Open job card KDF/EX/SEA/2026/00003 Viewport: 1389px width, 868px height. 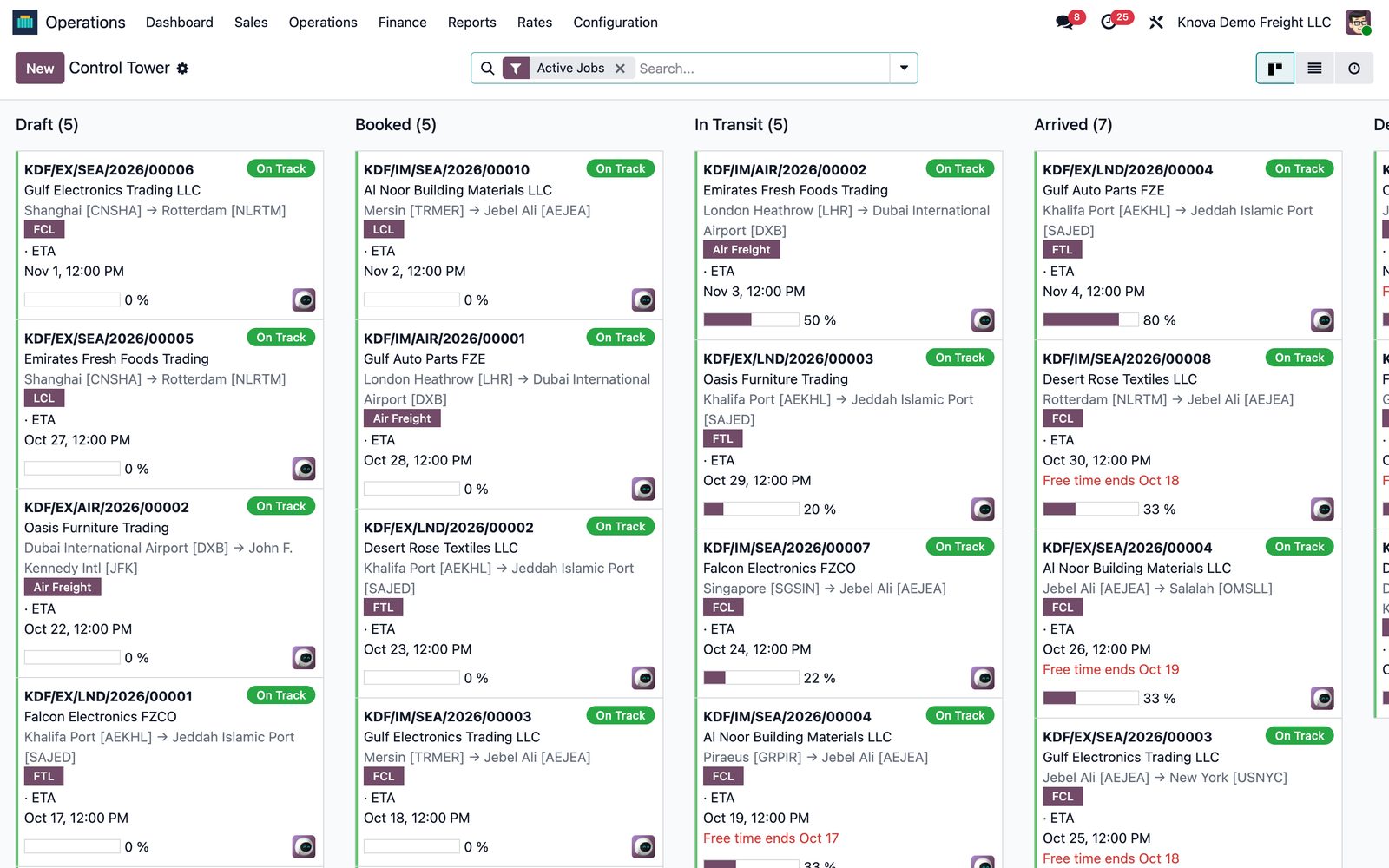click(1188, 793)
